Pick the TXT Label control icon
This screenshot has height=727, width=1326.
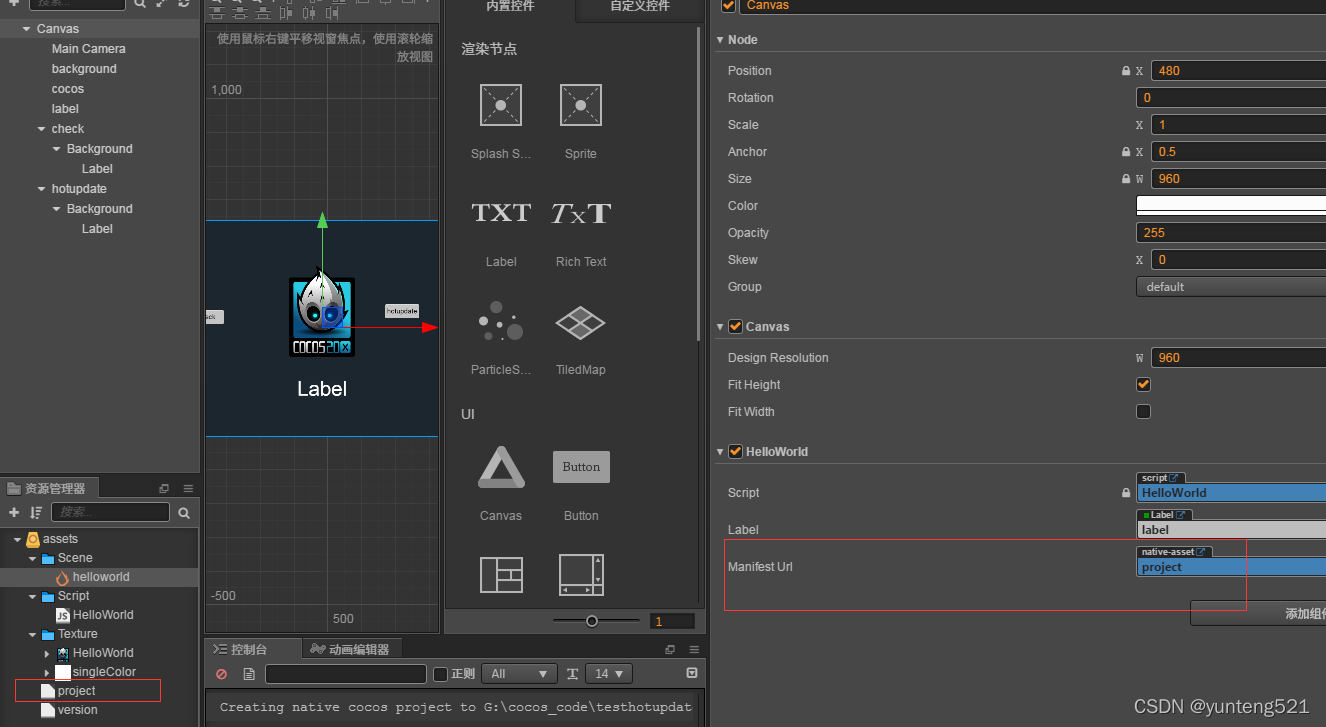pyautogui.click(x=501, y=212)
